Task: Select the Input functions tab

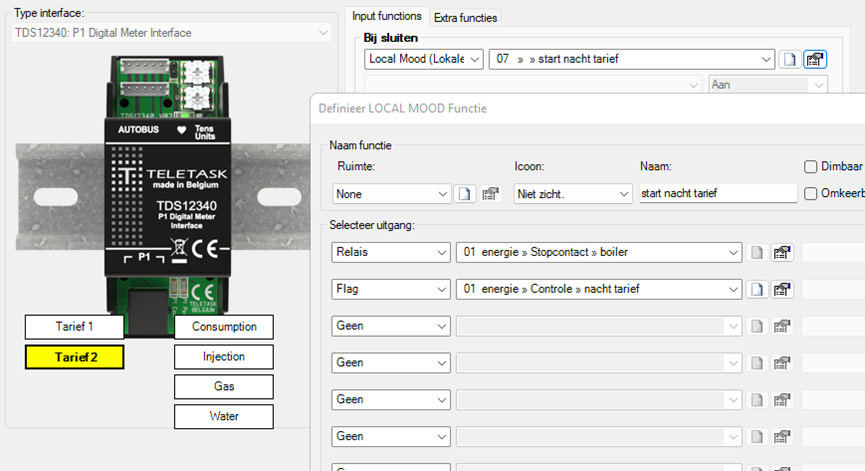Action: (x=386, y=17)
